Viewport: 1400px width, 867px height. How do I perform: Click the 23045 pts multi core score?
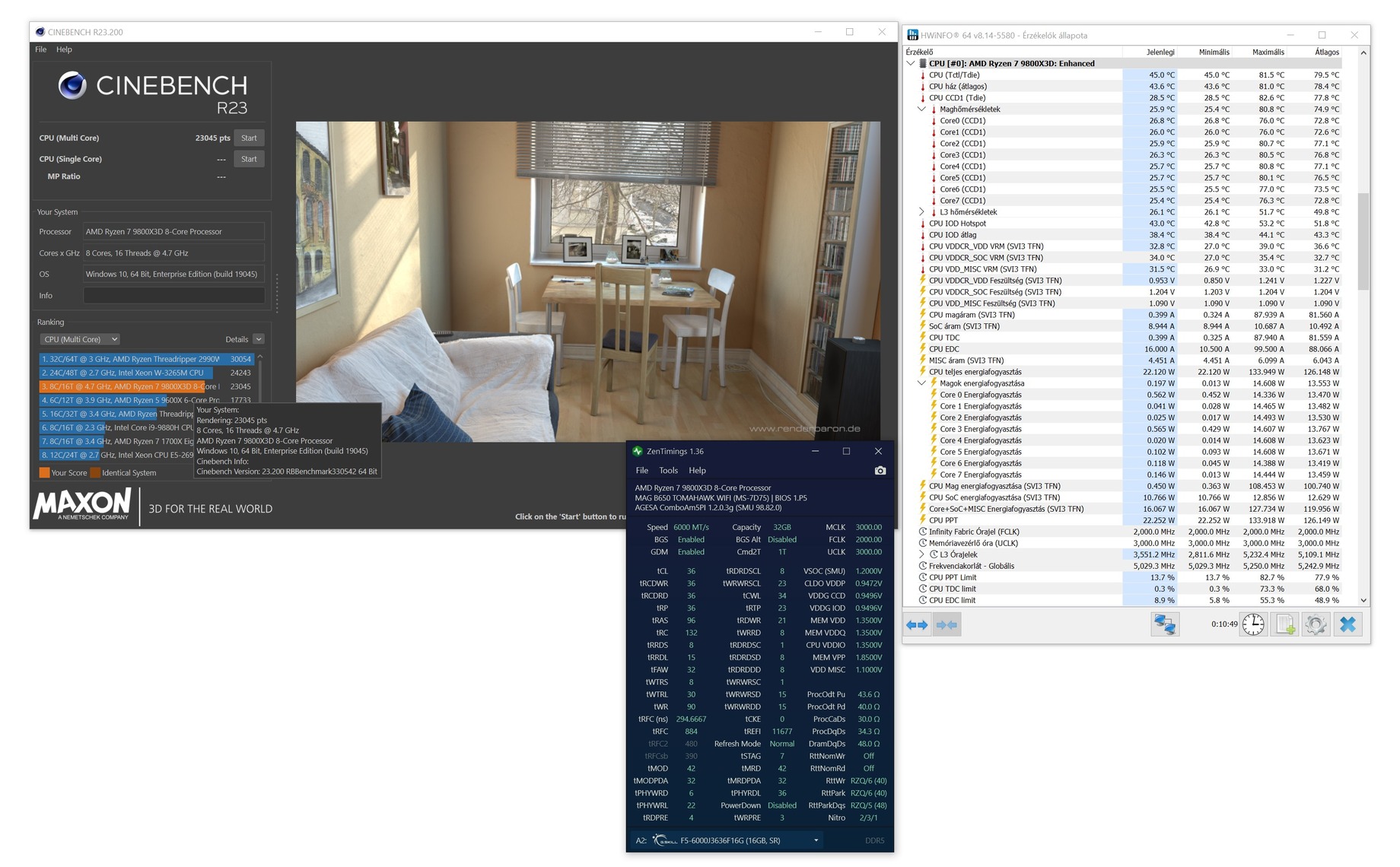pos(212,138)
